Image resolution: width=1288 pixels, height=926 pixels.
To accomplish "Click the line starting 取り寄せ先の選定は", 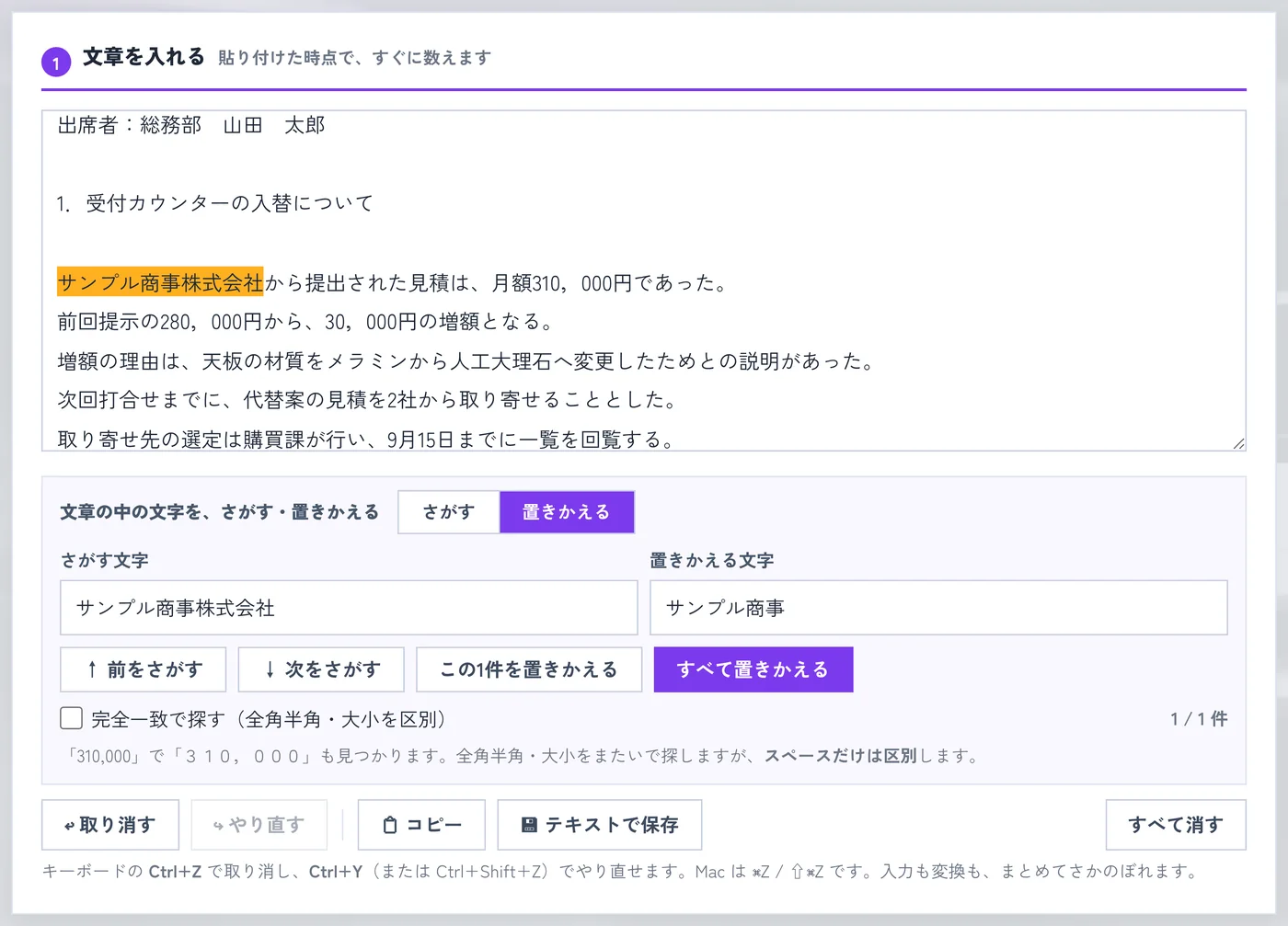I will (x=367, y=440).
